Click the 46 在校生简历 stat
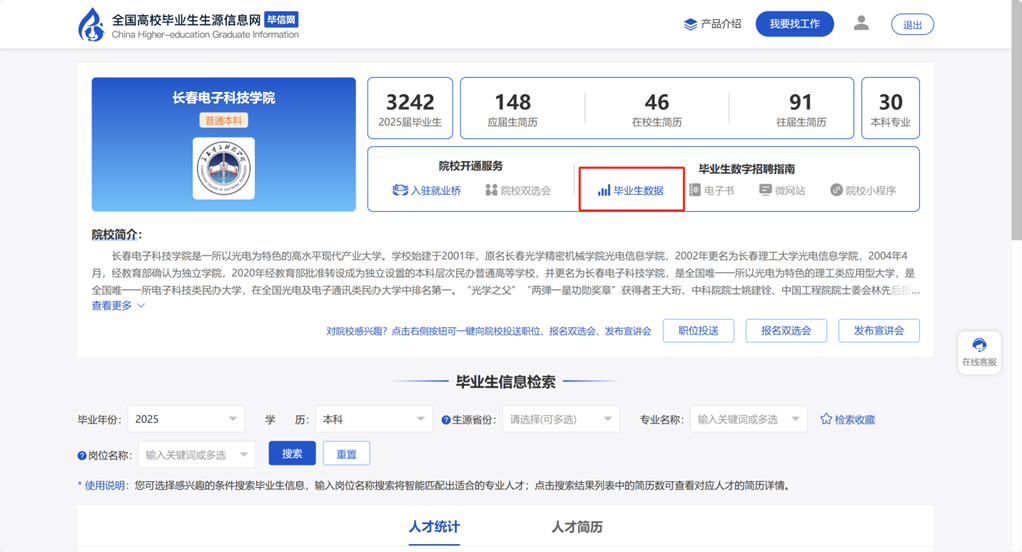Viewport: 1022px width, 552px height. click(657, 109)
